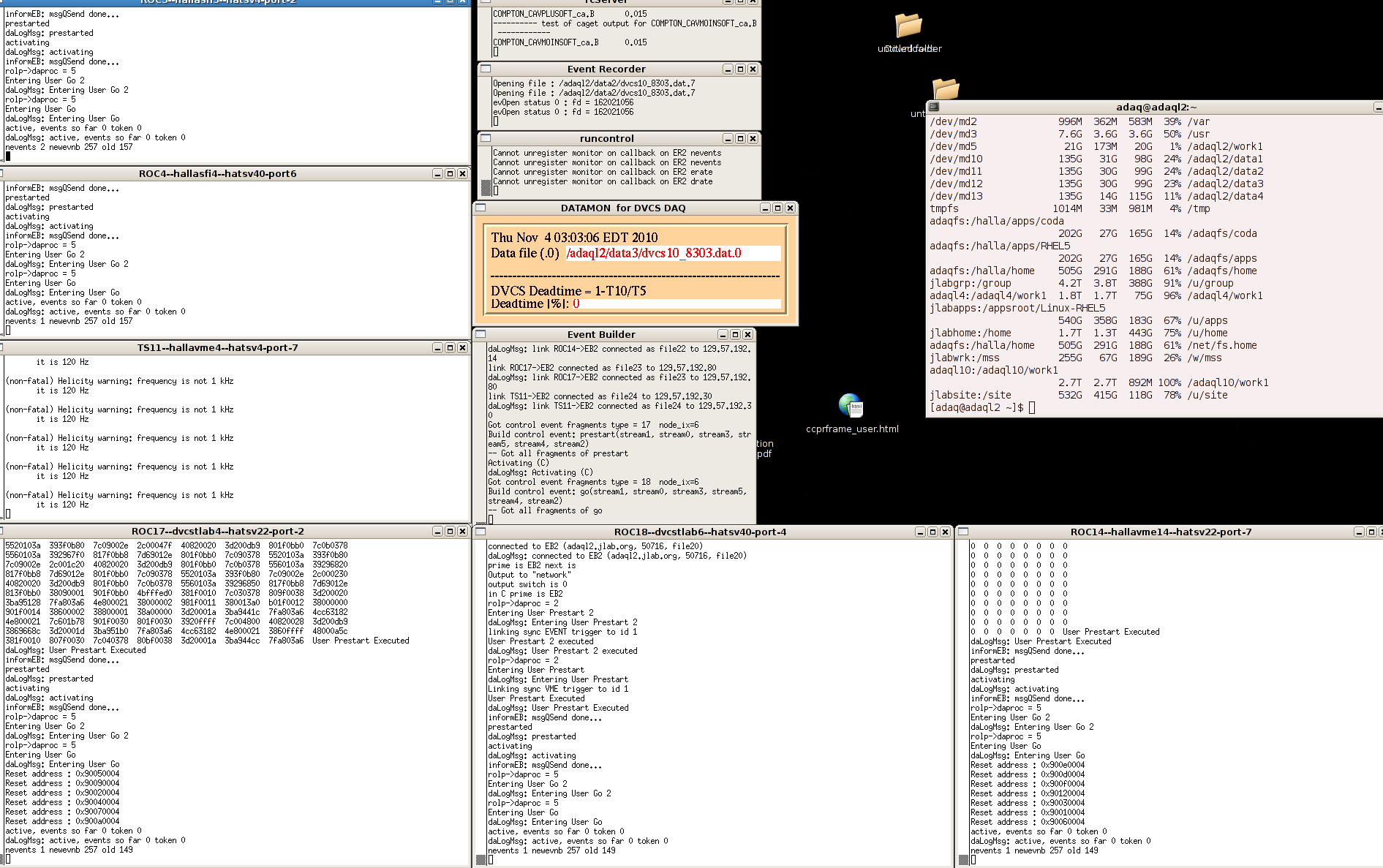Select the ccprframe_user.html file icon
Screen dimensions: 1383x868
851,405
